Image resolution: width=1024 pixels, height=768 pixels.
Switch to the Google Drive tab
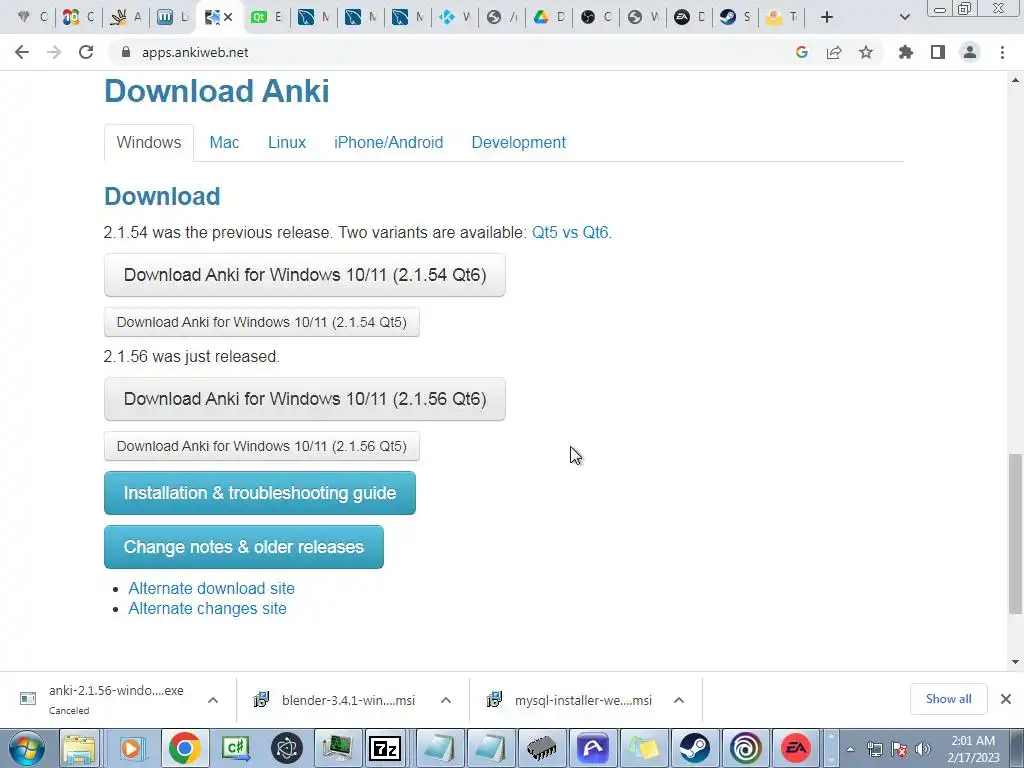pos(549,17)
